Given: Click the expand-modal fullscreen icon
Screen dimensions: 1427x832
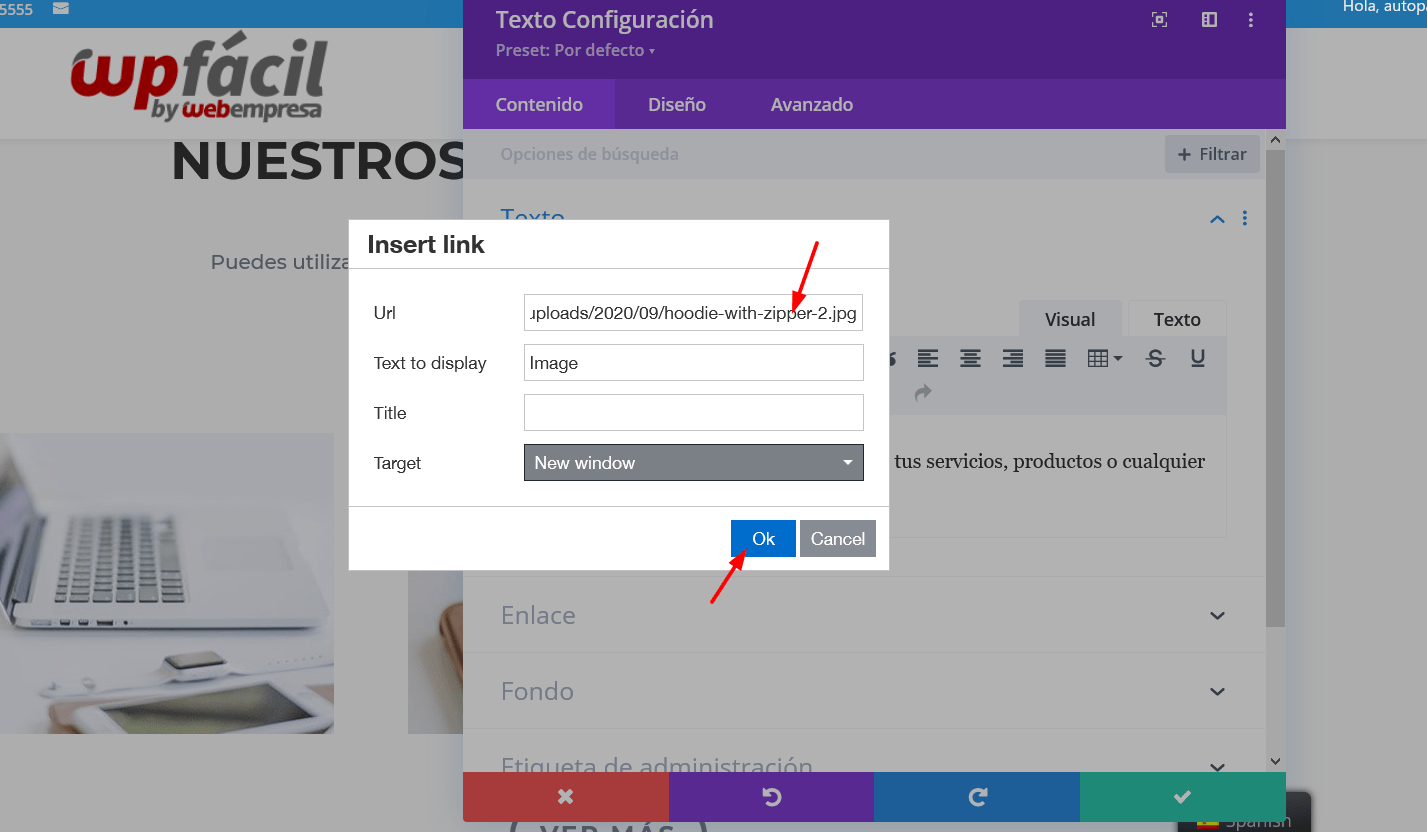Looking at the screenshot, I should coord(1160,20).
